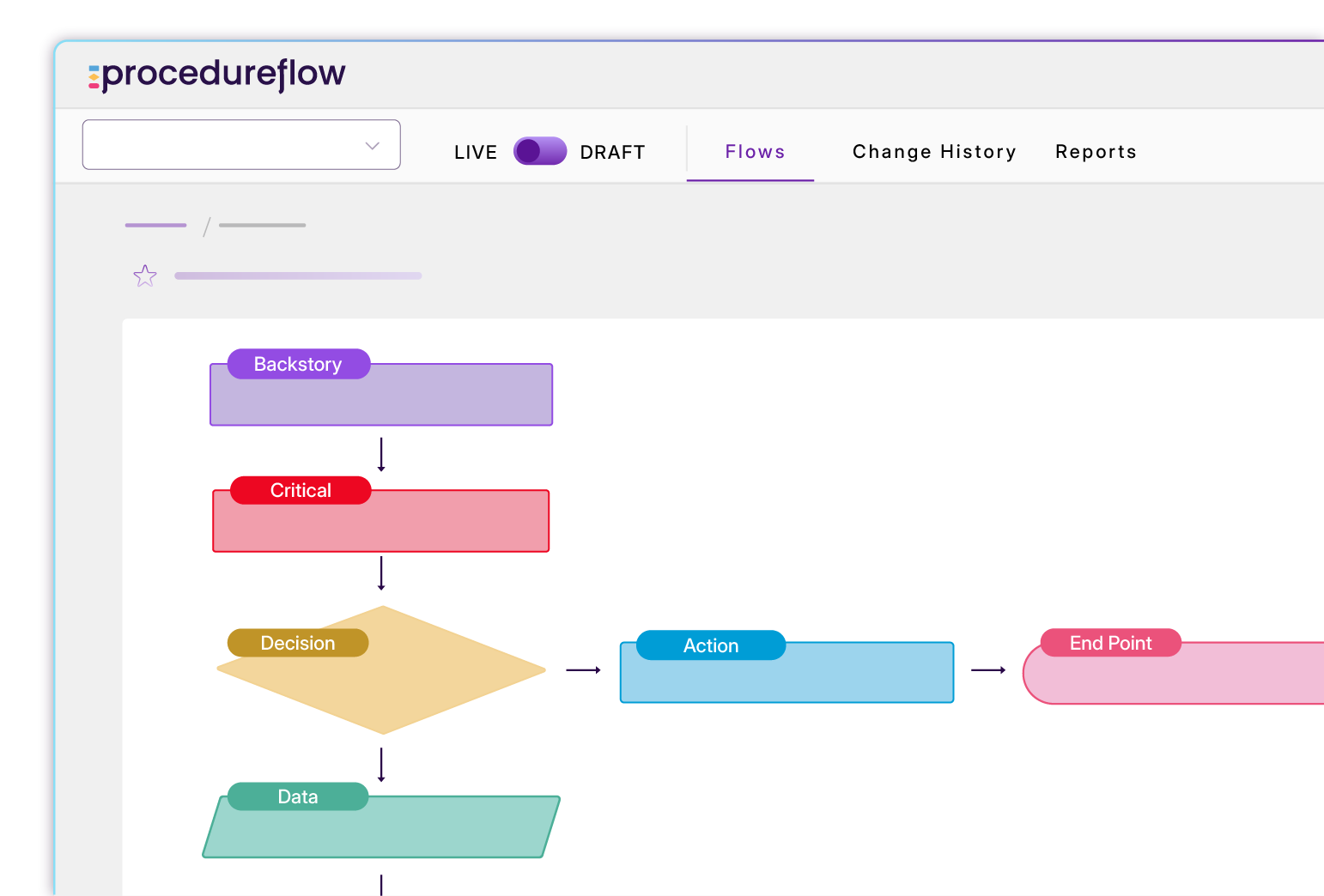The height and width of the screenshot is (896, 1324).
Task: Click the Data label pill
Action: coord(298,796)
